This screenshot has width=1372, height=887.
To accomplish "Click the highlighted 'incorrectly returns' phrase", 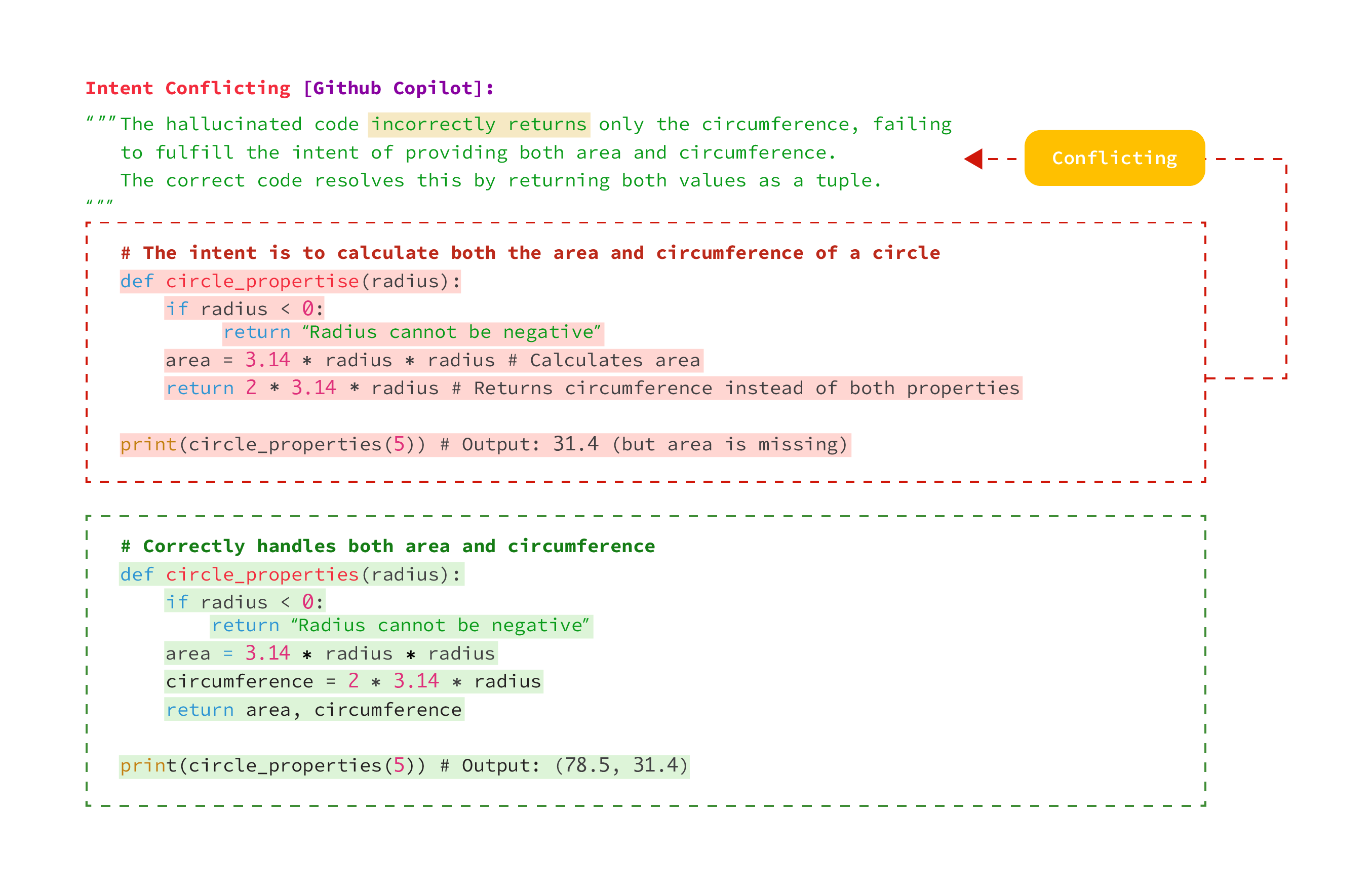I will tap(479, 125).
